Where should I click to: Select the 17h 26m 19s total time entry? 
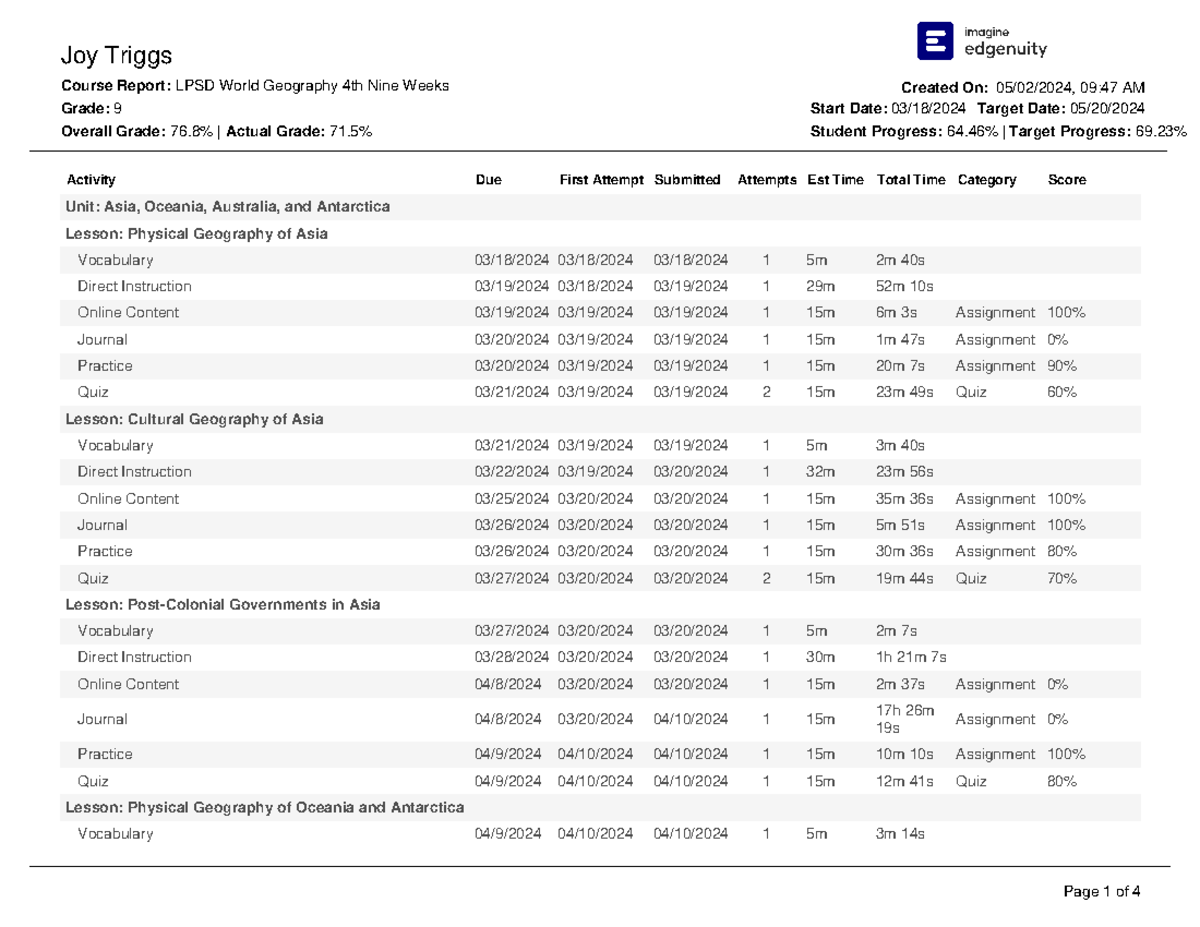[x=903, y=718]
